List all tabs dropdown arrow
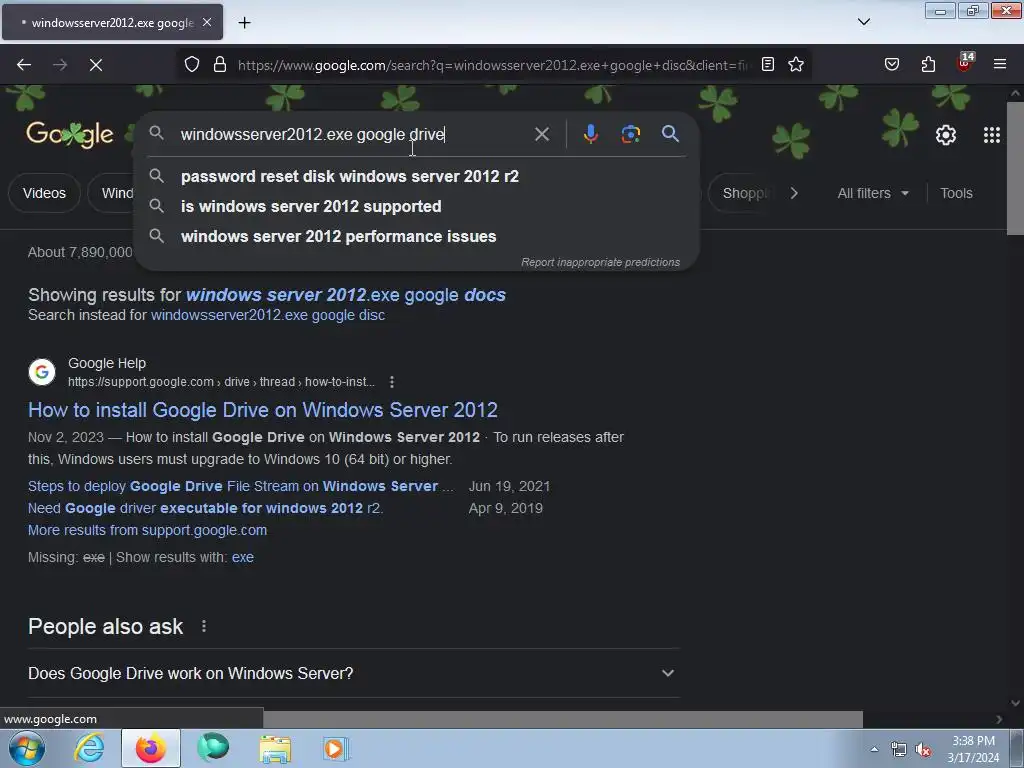Viewport: 1024px width, 768px height. [864, 22]
